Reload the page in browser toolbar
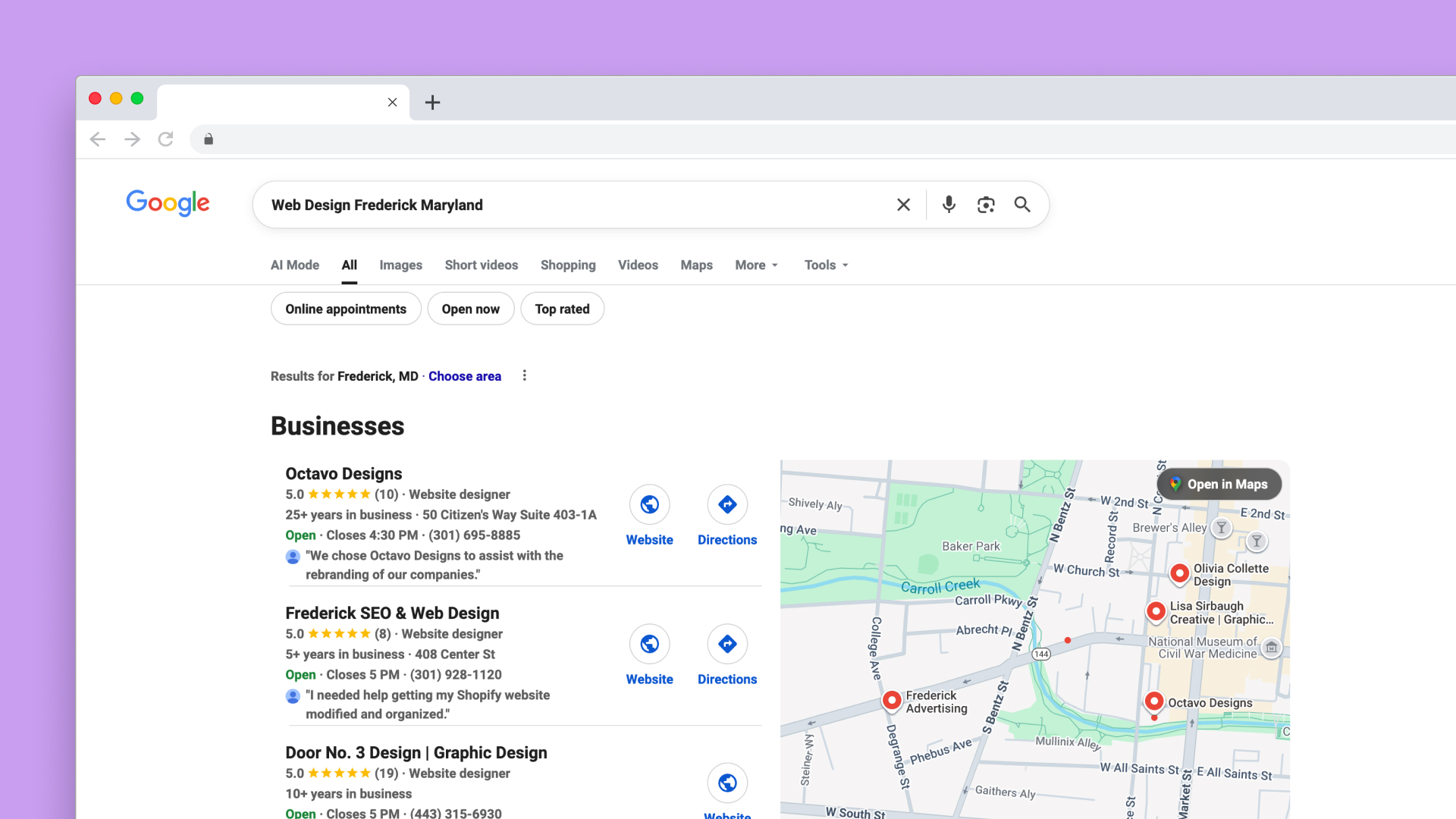 165,139
